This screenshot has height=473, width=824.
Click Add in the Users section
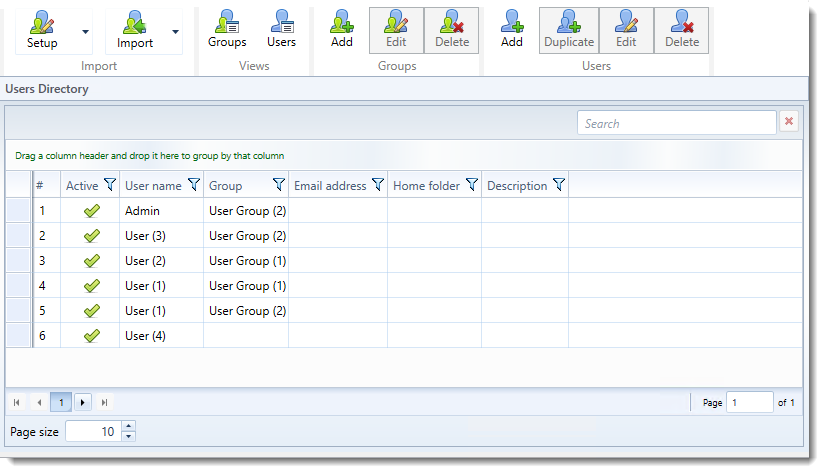pos(512,30)
